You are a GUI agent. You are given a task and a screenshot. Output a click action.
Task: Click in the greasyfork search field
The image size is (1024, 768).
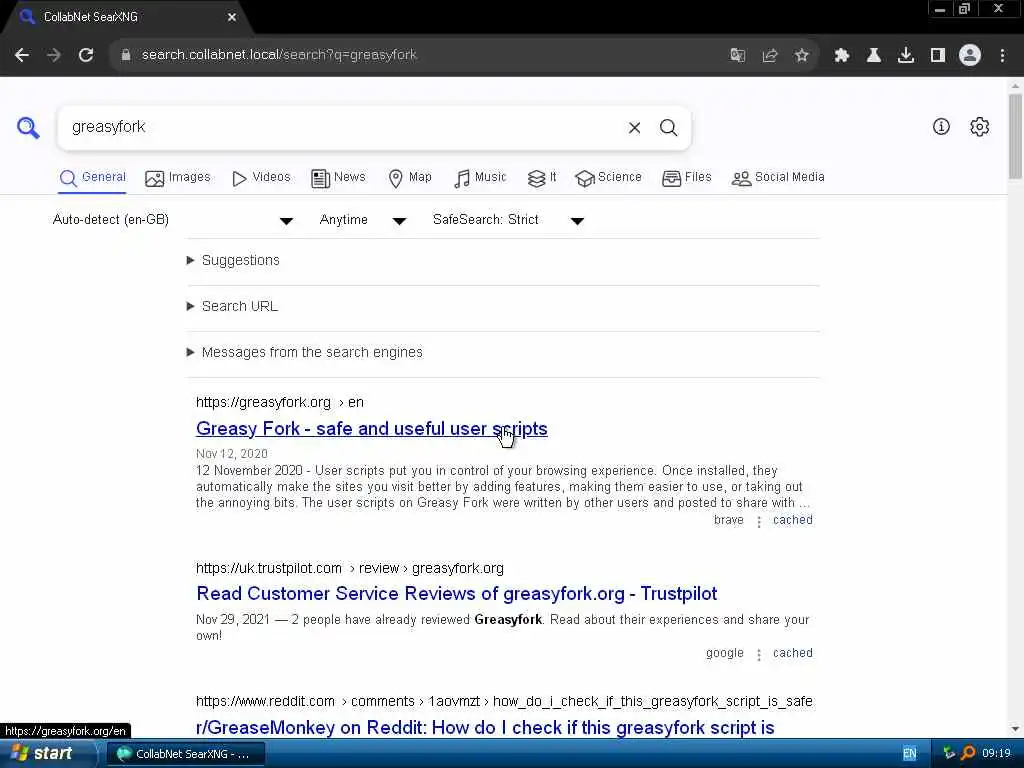pos(343,127)
